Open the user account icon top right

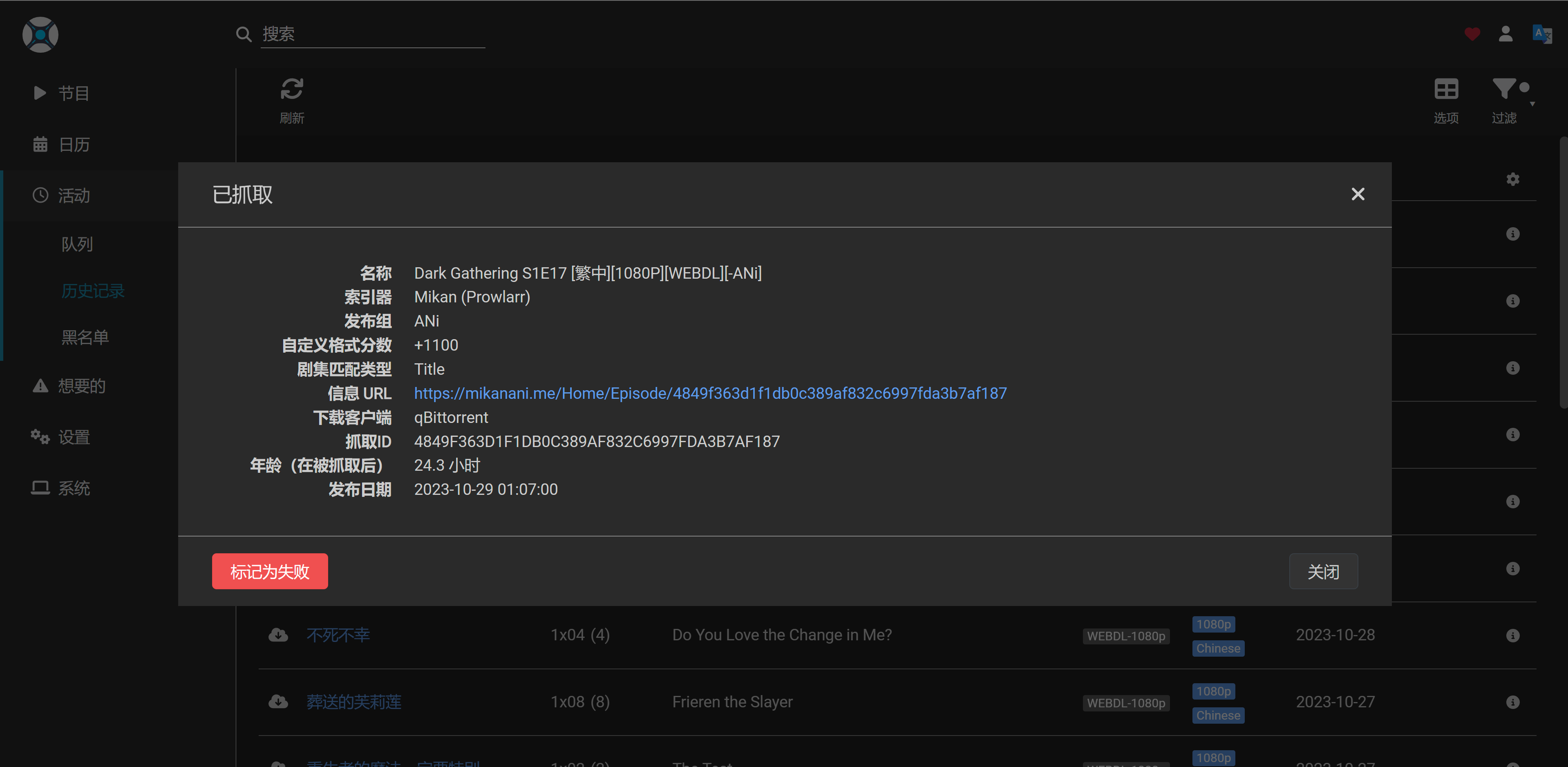click(x=1506, y=34)
